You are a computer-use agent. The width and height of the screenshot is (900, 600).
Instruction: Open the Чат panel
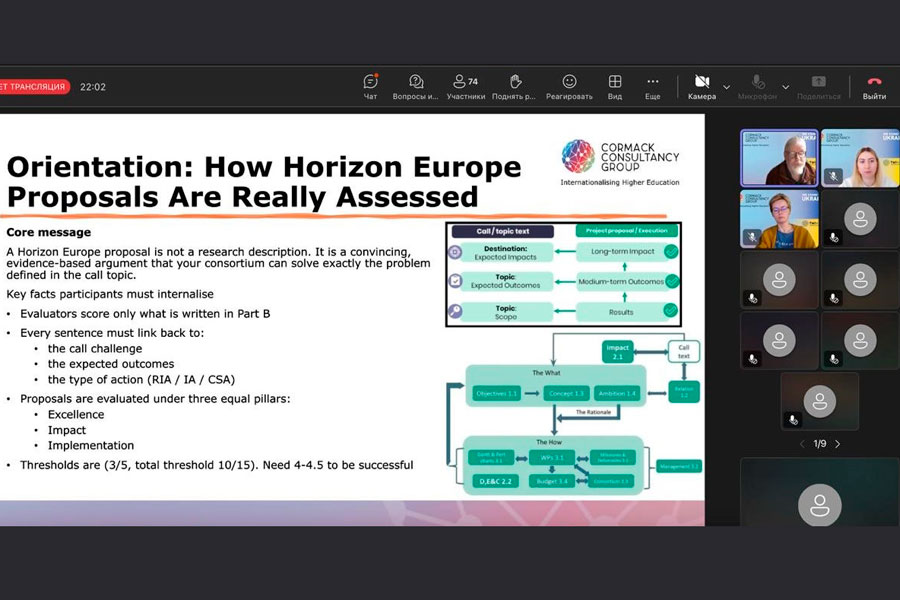[x=370, y=86]
